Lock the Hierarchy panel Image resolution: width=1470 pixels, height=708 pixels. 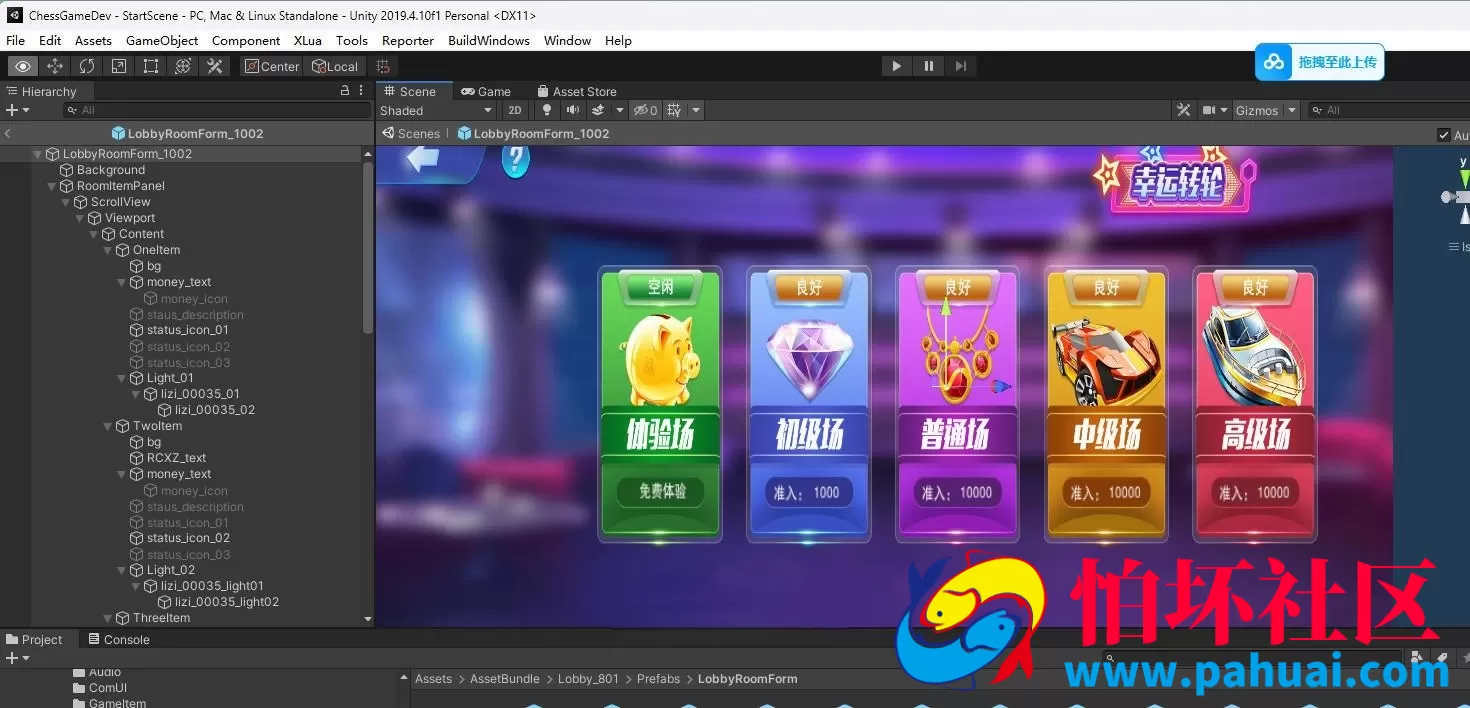point(345,91)
